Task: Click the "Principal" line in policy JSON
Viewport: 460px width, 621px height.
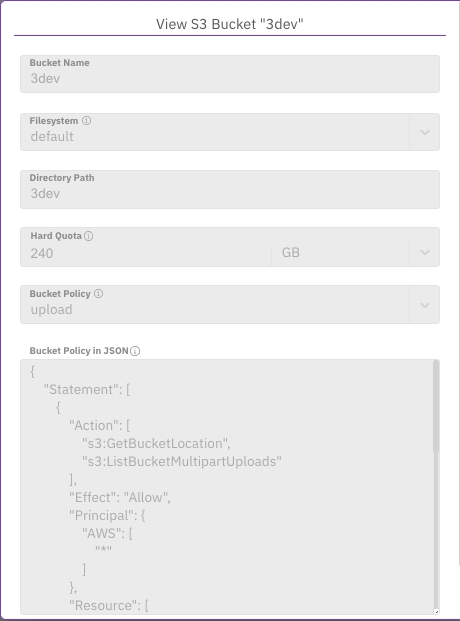Action: pos(107,516)
